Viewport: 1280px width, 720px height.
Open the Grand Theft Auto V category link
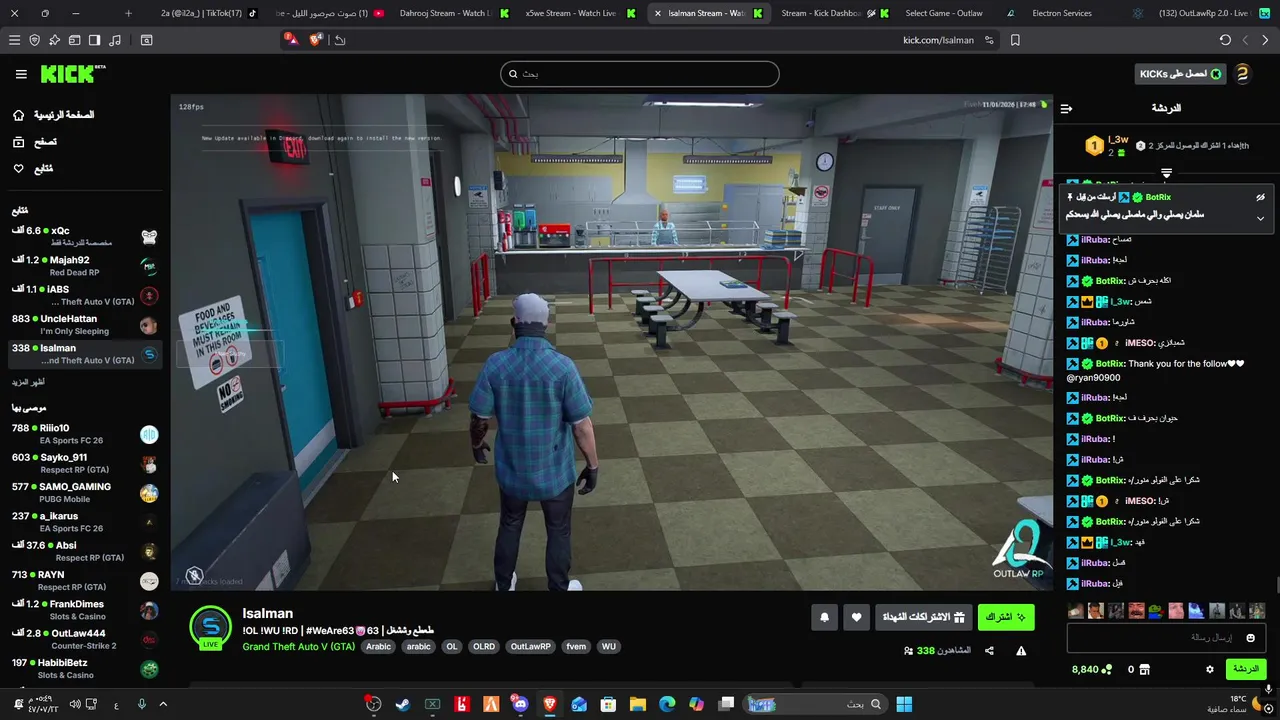[x=298, y=647]
